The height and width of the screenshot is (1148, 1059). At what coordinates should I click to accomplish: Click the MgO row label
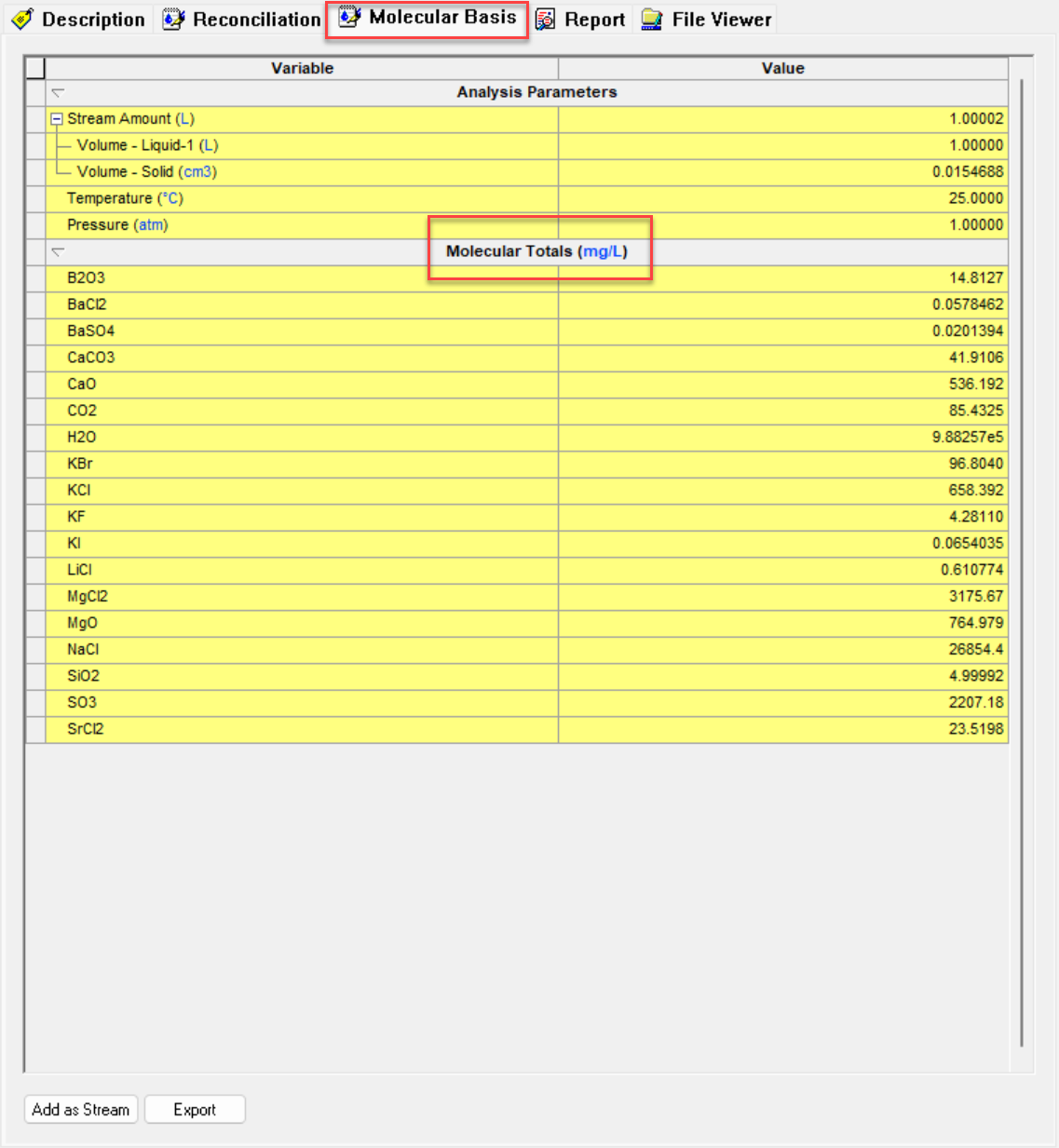(82, 623)
